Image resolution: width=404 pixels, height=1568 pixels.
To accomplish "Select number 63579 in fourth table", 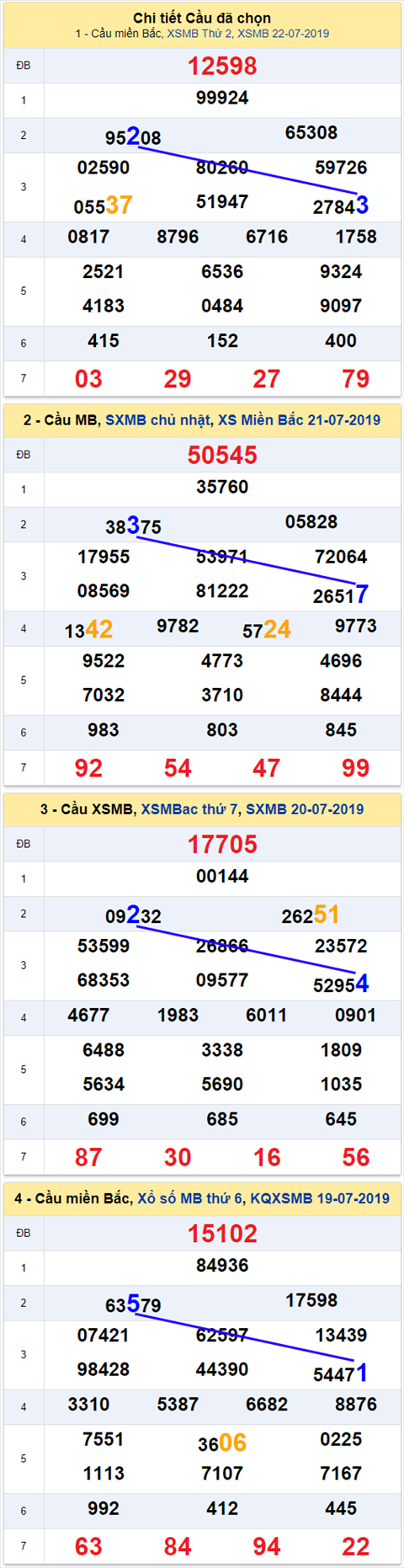I will [x=133, y=1304].
